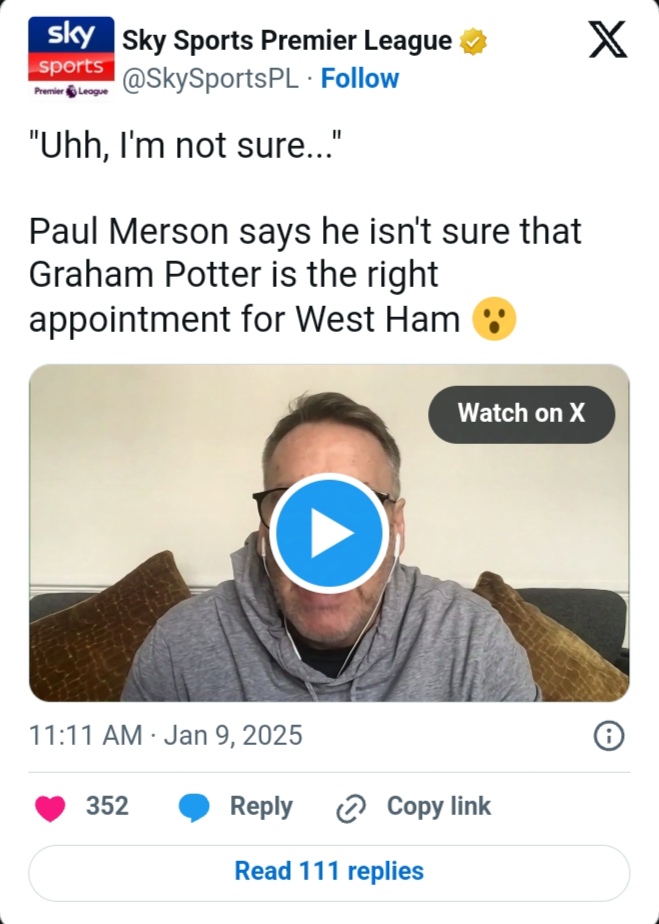The height and width of the screenshot is (924, 659).
Task: Open Sky Sports Premier League account name
Action: pos(286,41)
